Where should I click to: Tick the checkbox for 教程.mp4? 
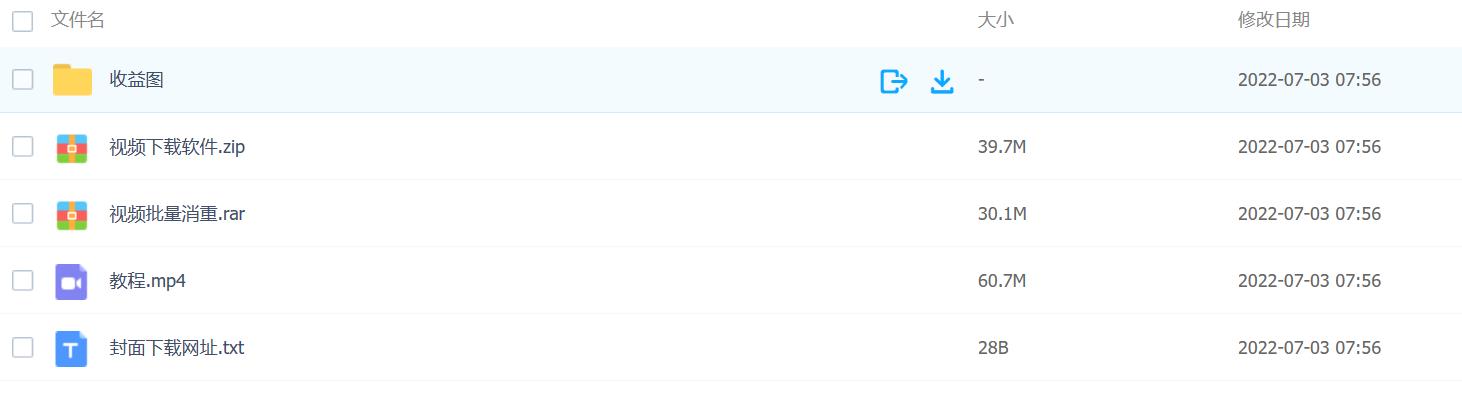(22, 281)
